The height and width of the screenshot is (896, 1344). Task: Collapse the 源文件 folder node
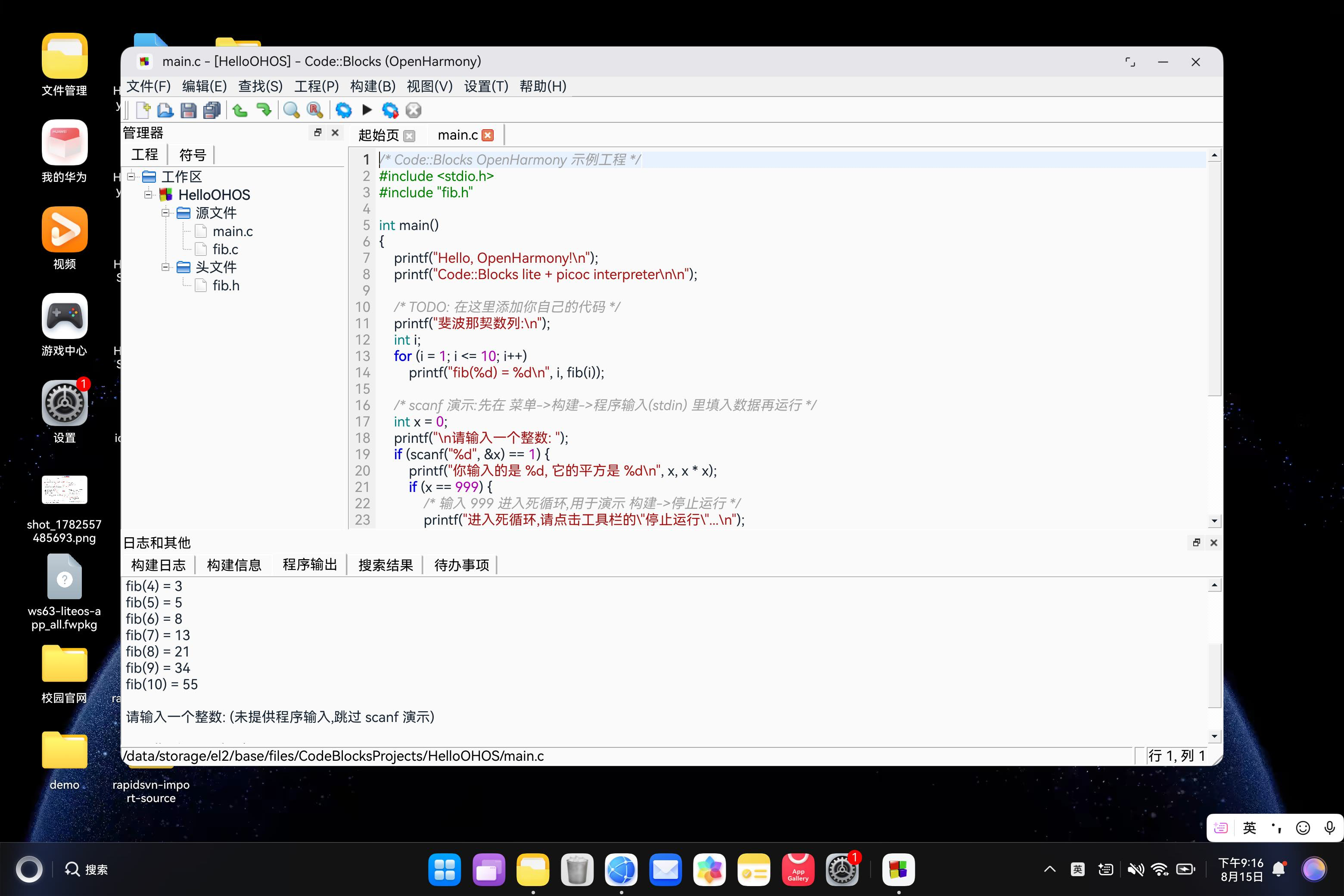click(x=165, y=212)
